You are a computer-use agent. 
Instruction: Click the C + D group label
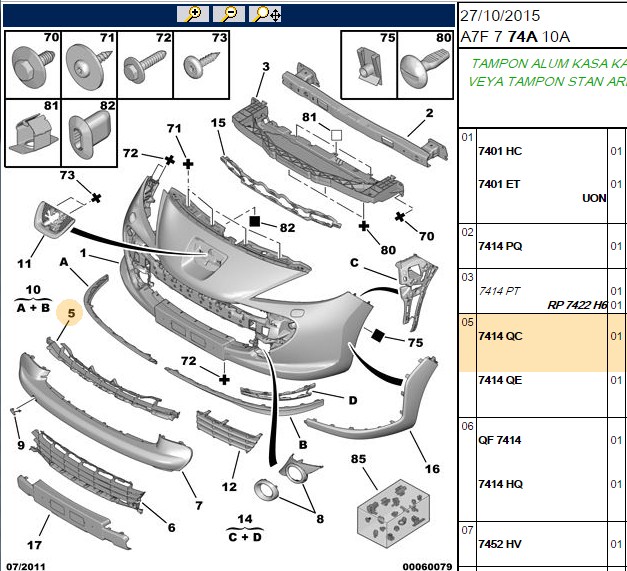245,537
